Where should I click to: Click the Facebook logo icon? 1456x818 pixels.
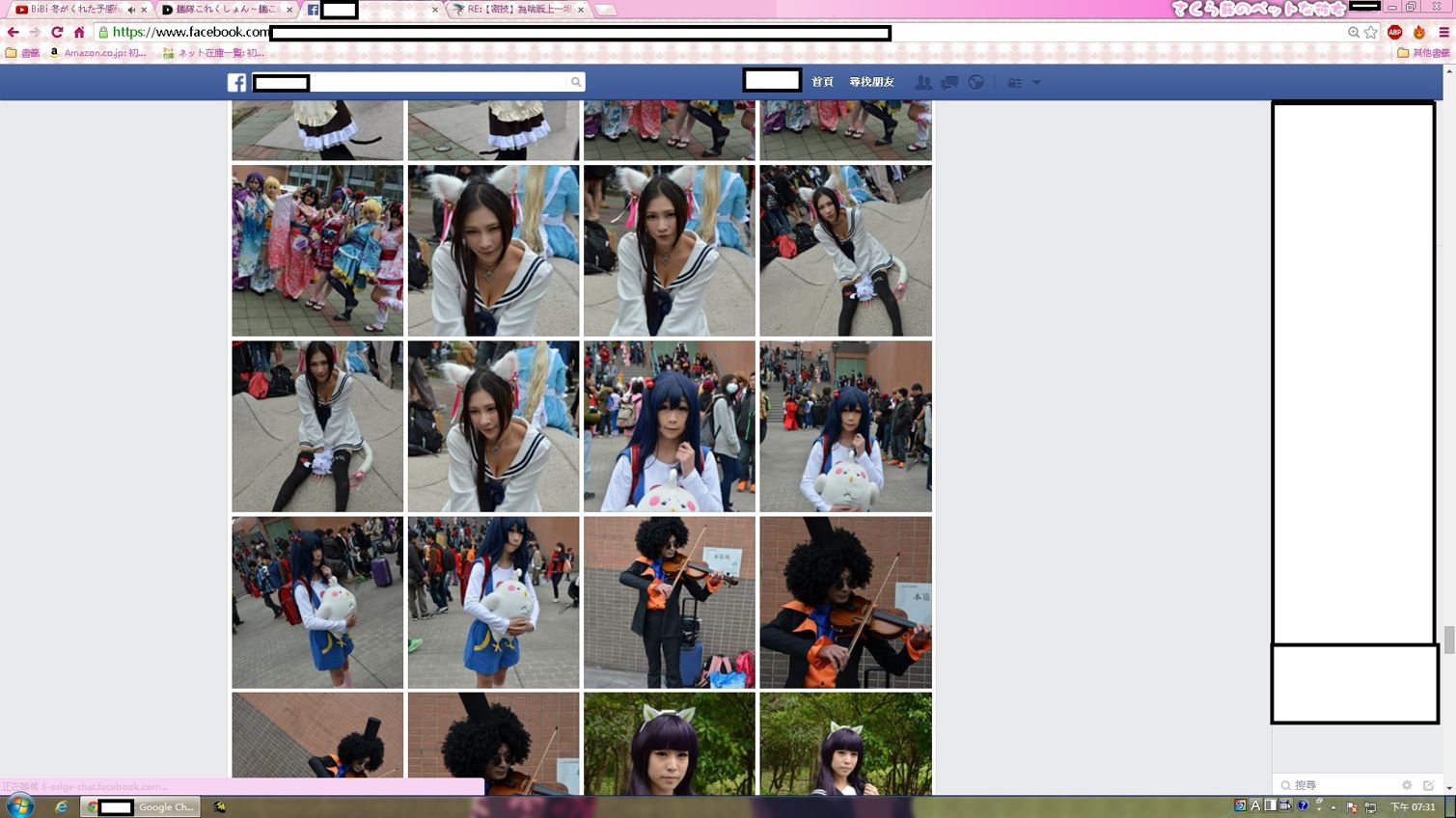(x=236, y=83)
